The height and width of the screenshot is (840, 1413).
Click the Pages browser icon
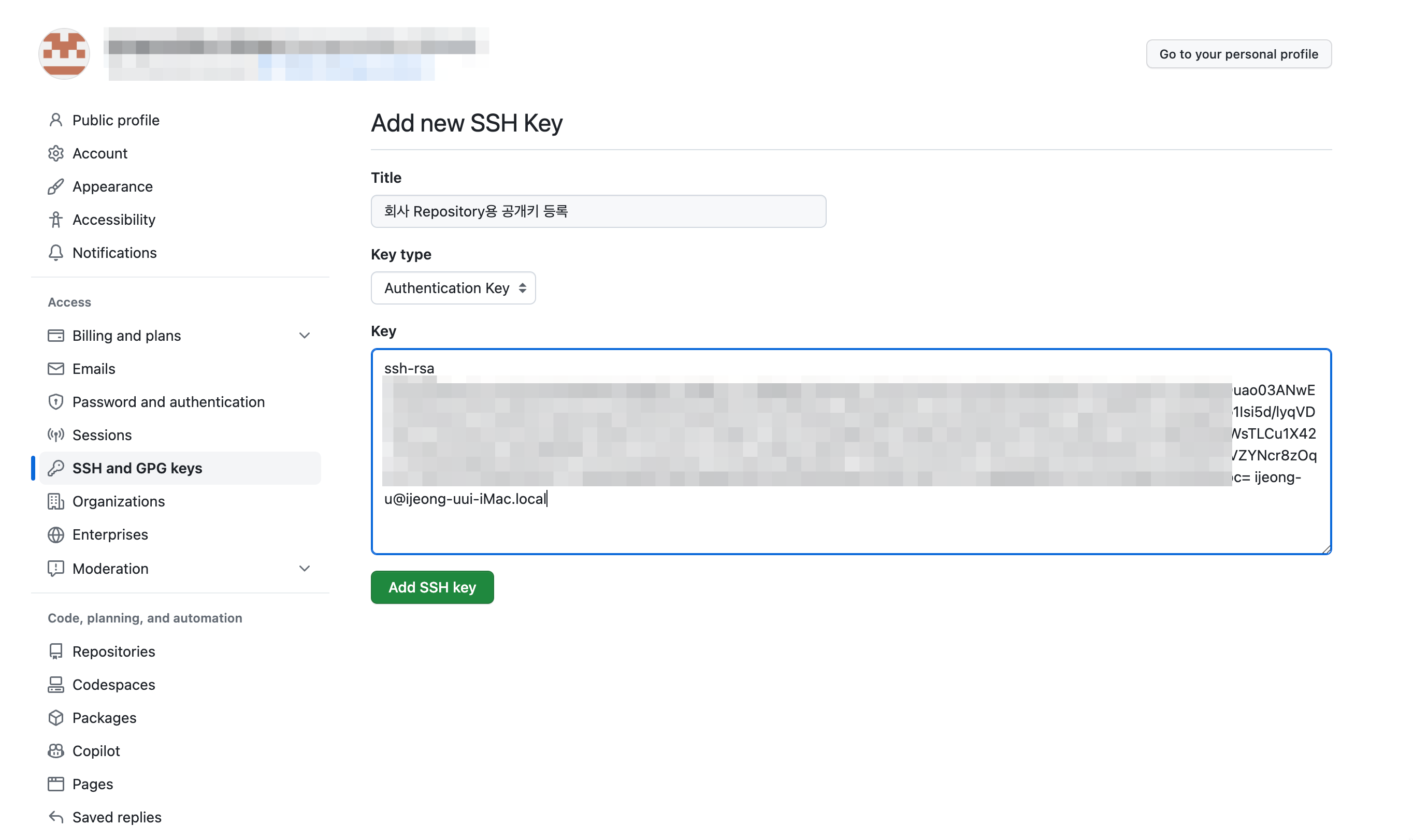coord(55,784)
